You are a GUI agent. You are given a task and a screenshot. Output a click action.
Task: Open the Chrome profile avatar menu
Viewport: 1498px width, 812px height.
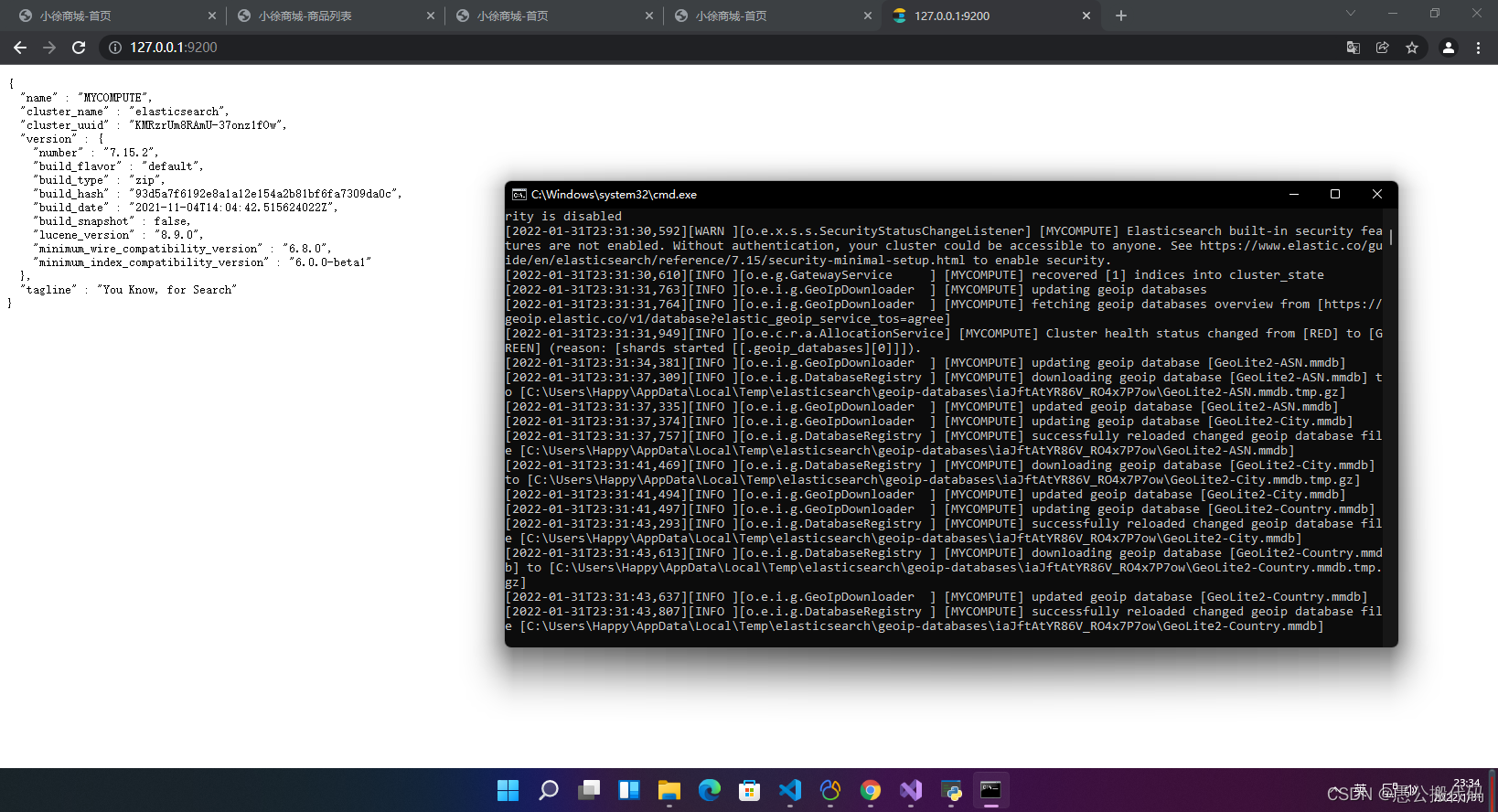click(1449, 48)
